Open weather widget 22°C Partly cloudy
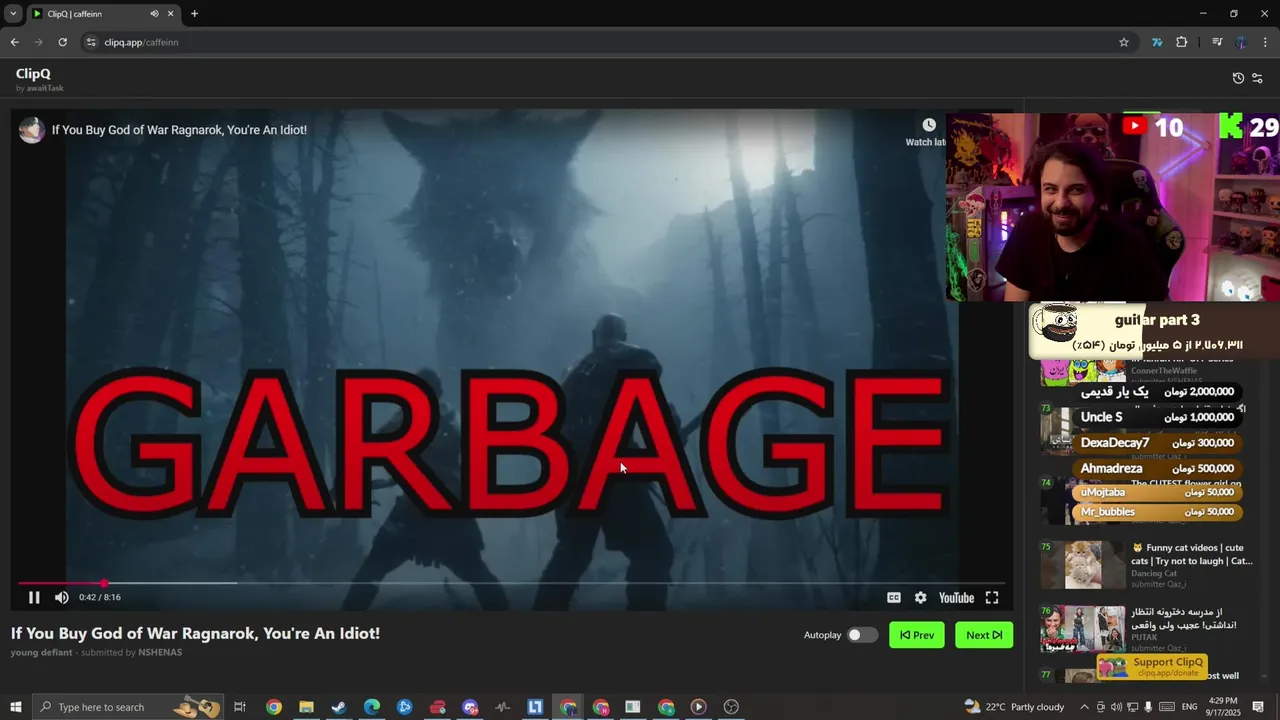The width and height of the screenshot is (1280, 720). 1014,707
